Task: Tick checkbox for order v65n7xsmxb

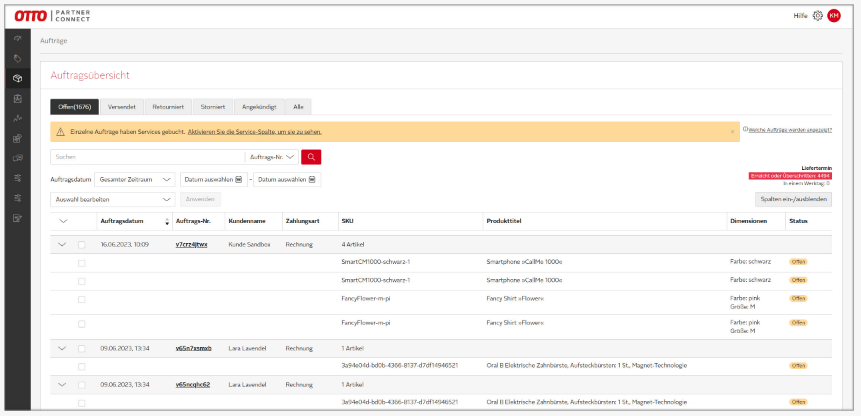Action: 81,348
